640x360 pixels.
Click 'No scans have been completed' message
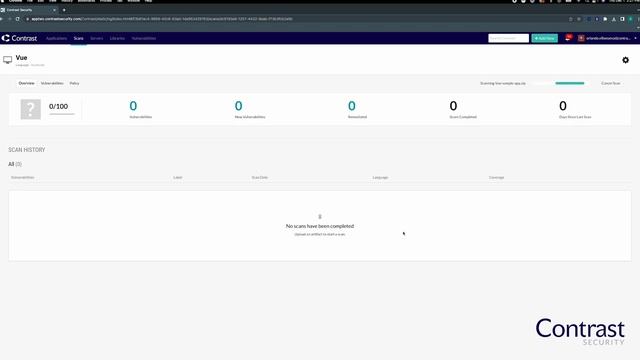click(x=320, y=226)
